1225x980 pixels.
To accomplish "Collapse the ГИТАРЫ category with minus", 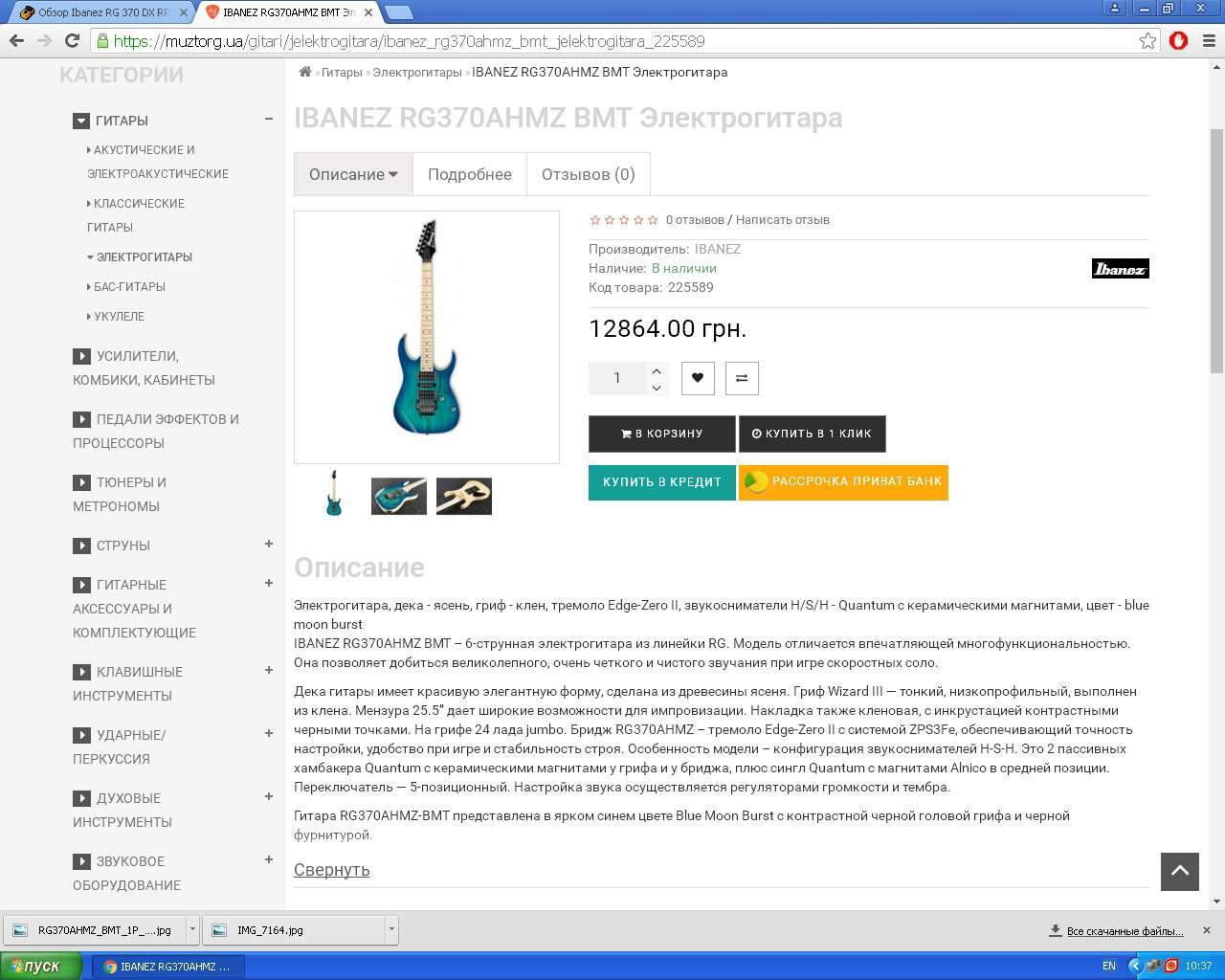I will click(269, 119).
